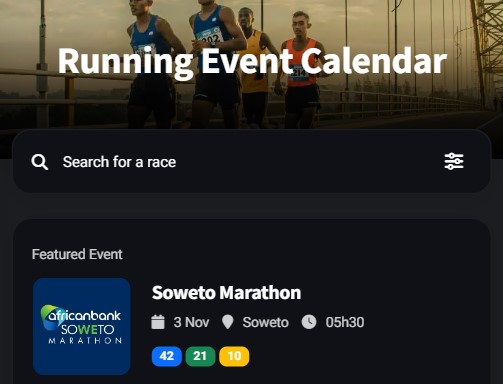
Task: Click the calendar icon beside 3 Nov
Action: click(158, 322)
